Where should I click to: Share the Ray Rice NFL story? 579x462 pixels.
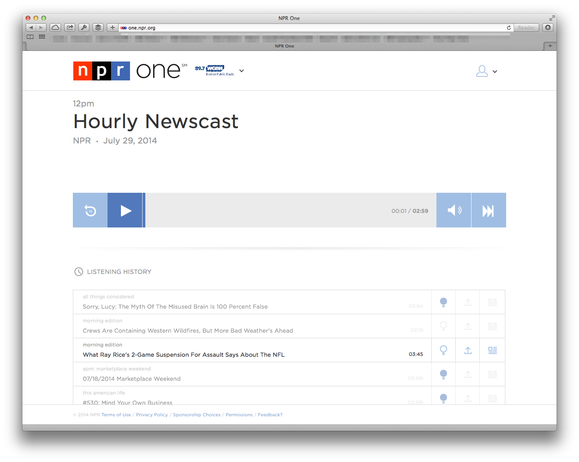coord(468,350)
